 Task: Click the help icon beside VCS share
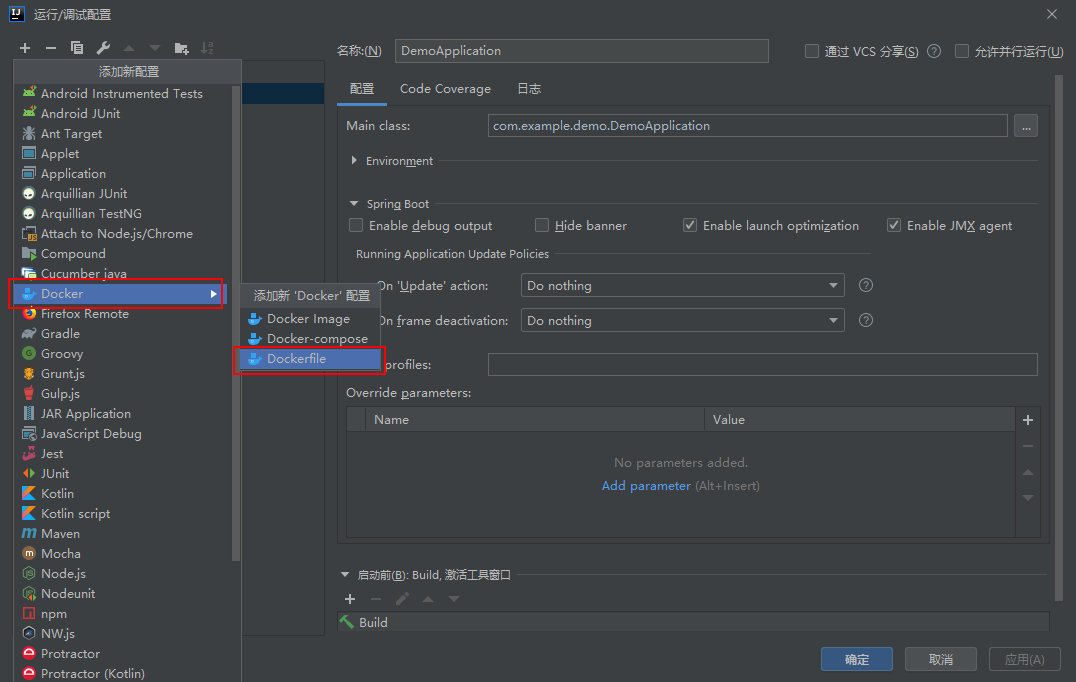tap(934, 51)
